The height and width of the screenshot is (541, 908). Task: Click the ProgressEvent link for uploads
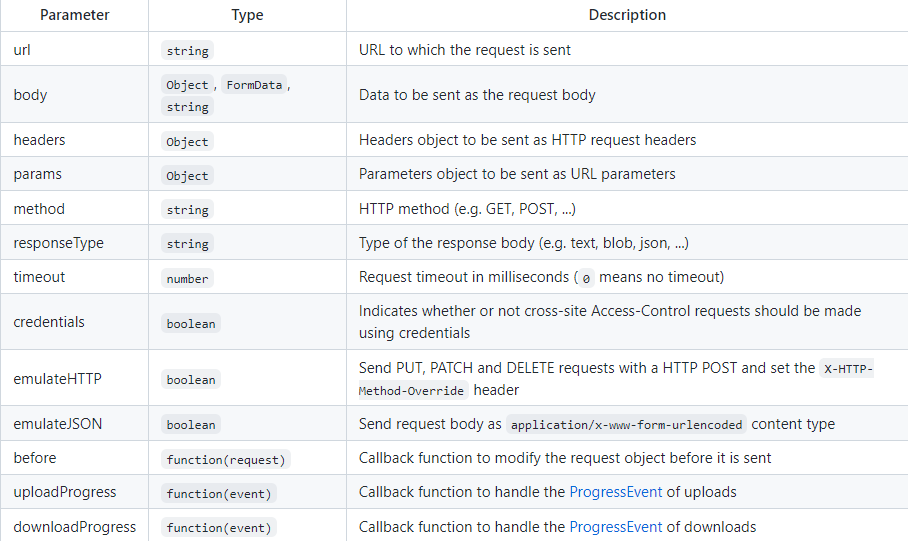(x=616, y=492)
